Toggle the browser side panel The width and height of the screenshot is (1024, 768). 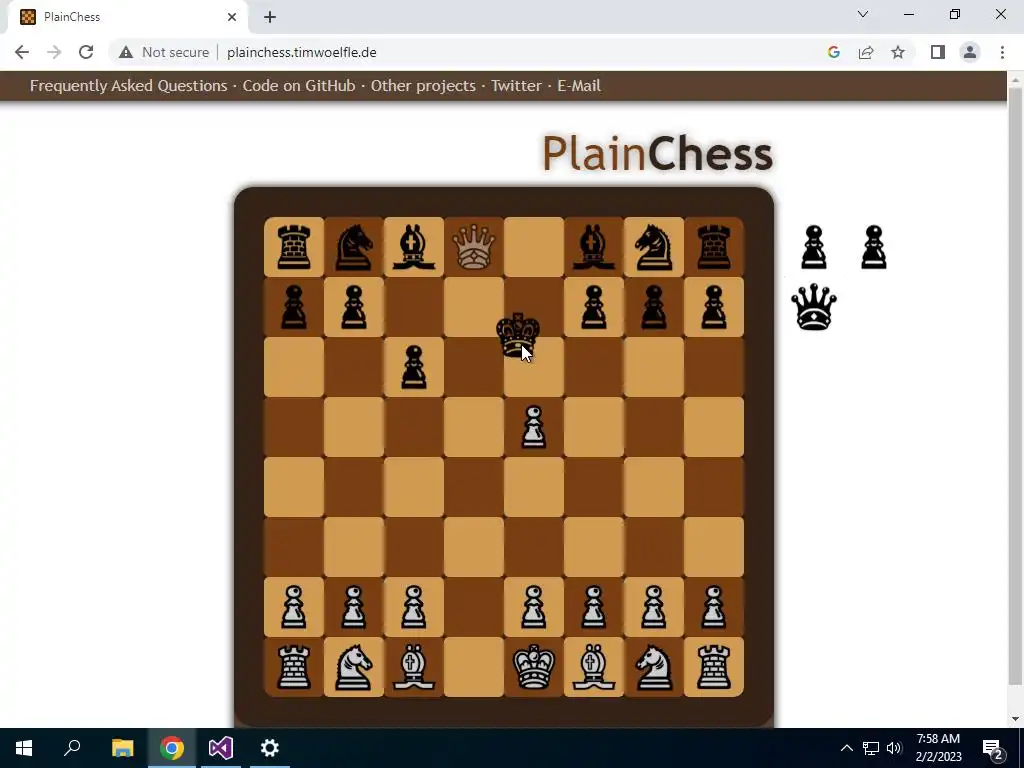[x=938, y=52]
